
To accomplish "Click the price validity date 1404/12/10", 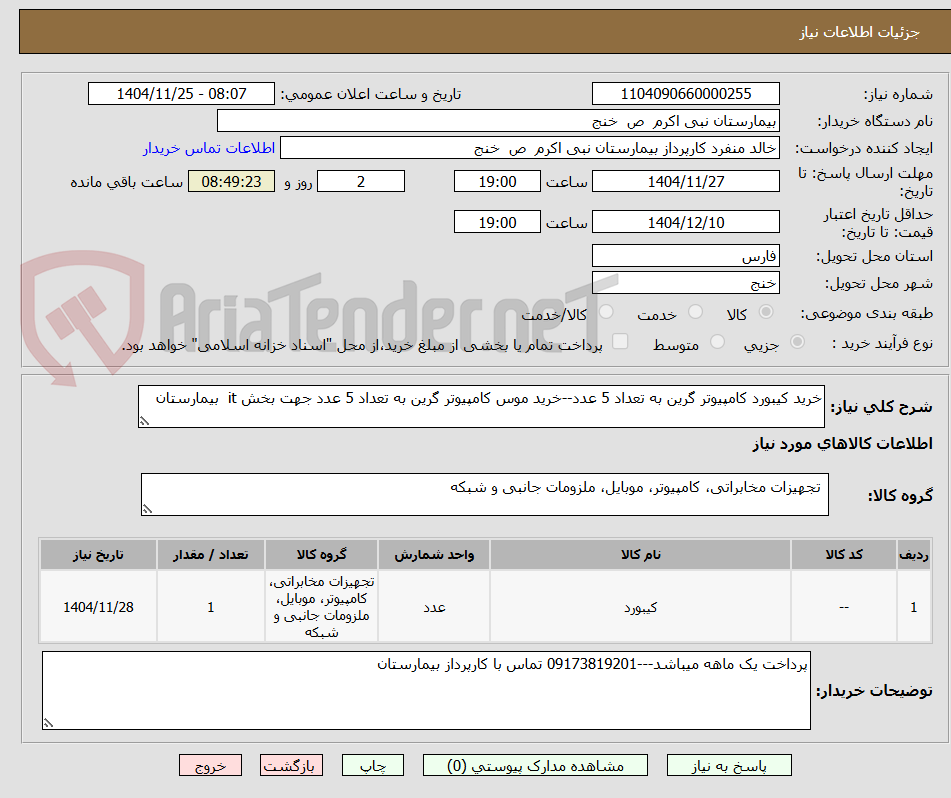I will pyautogui.click(x=685, y=222).
